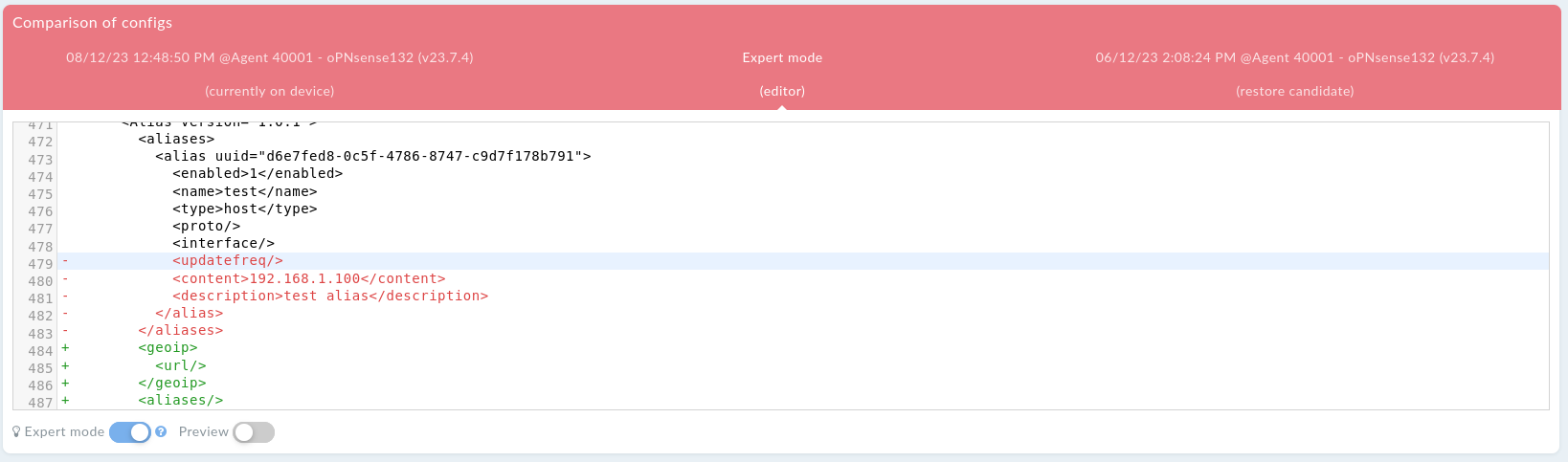Toggle the Expert mode switch
This screenshot has width=1568, height=462.
pyautogui.click(x=130, y=432)
